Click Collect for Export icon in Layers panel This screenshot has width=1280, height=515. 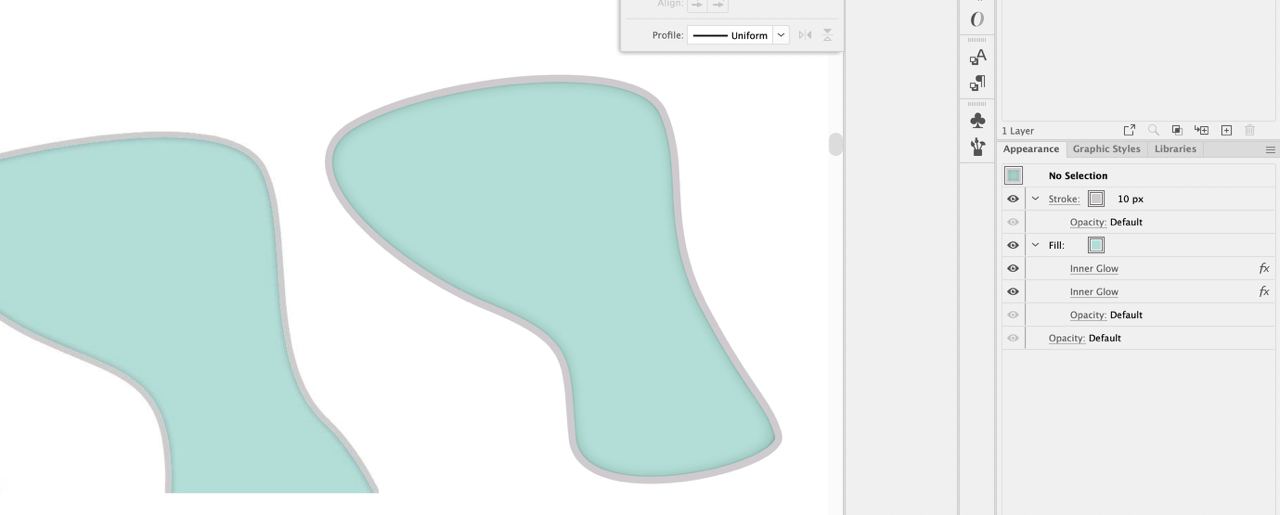(1129, 130)
